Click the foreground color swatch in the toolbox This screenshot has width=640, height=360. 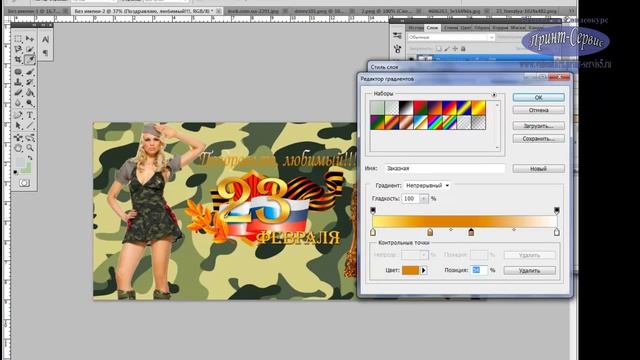tap(20, 162)
